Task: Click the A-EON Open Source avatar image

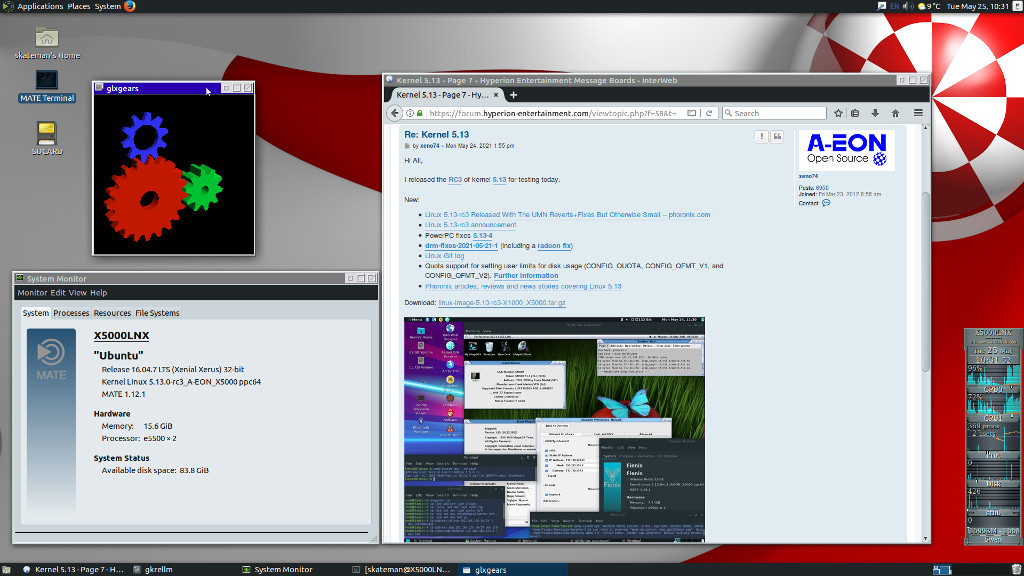Action: click(x=846, y=150)
